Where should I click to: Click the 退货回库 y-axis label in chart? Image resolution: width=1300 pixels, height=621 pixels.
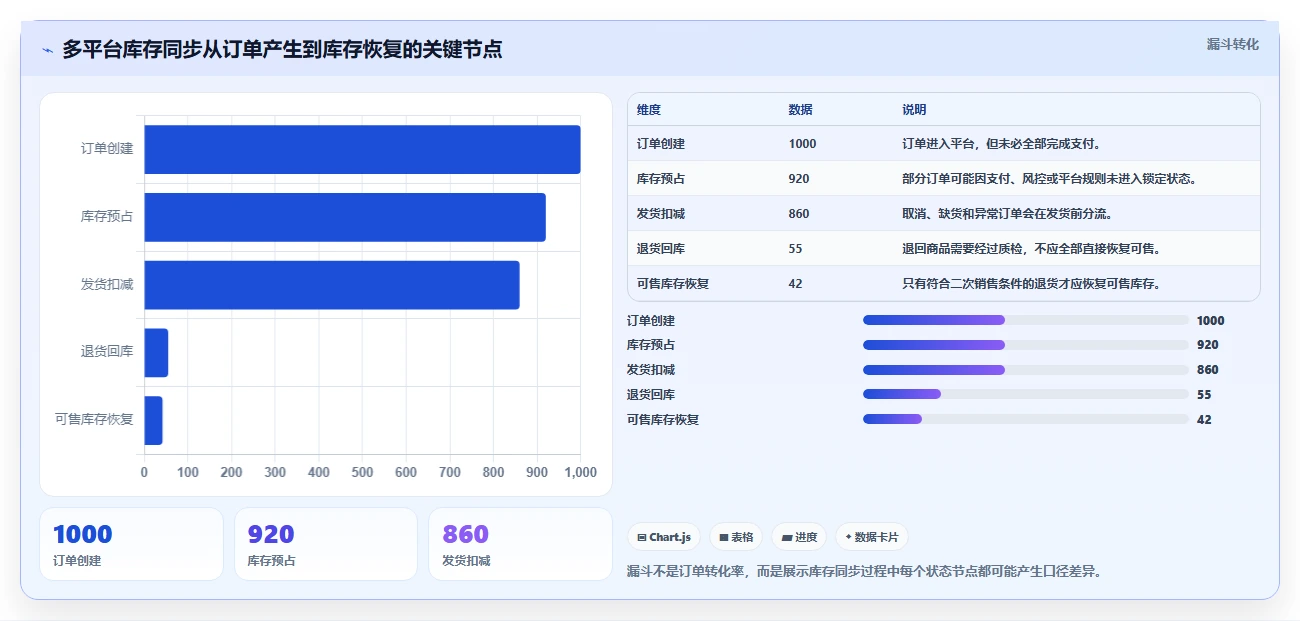point(107,352)
